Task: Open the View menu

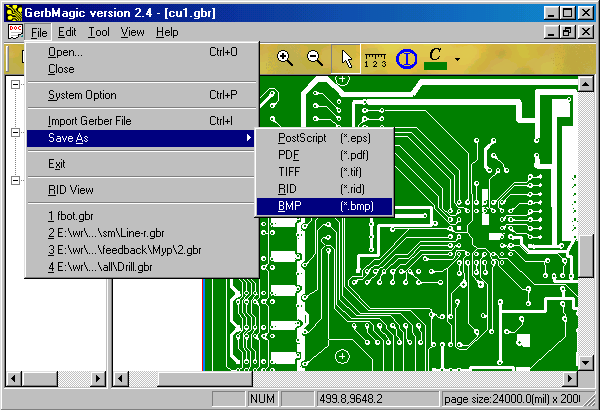Action: tap(132, 33)
